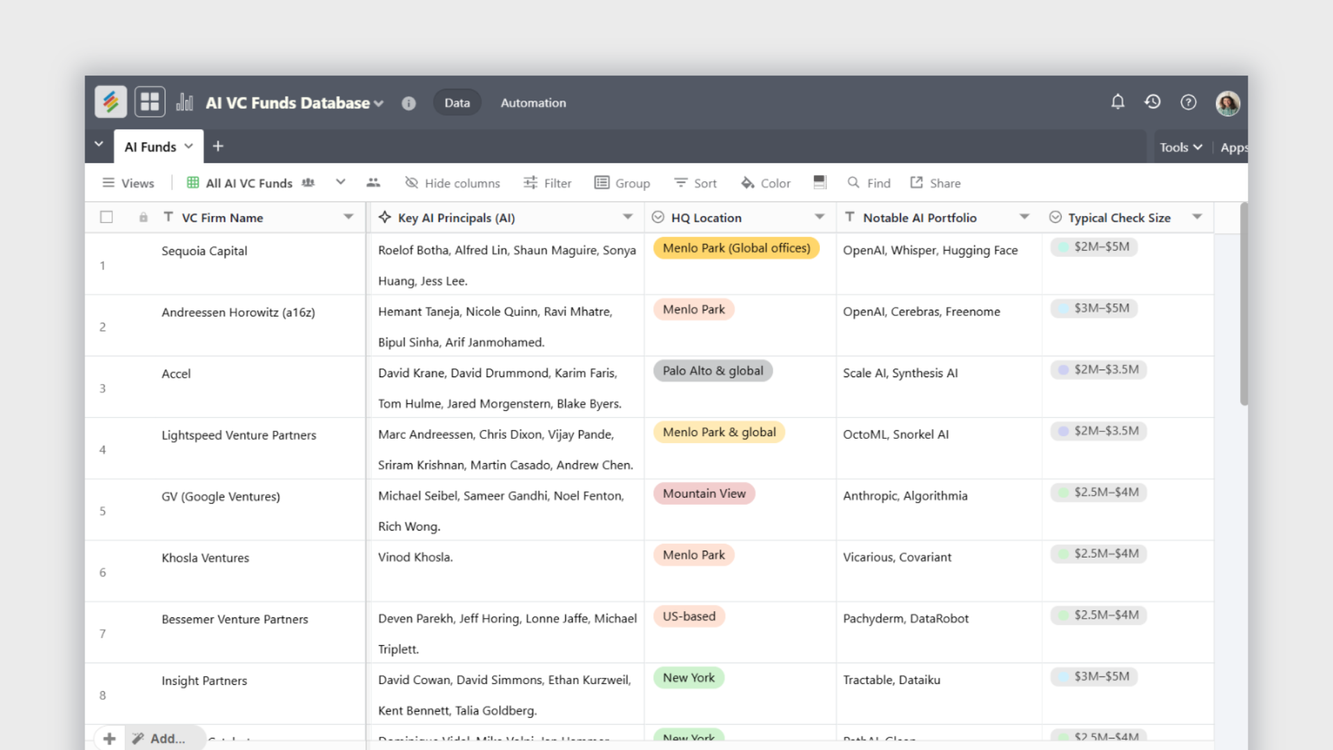Image resolution: width=1333 pixels, height=750 pixels.
Task: Check the select-all checkbox in the header row
Action: click(x=106, y=216)
